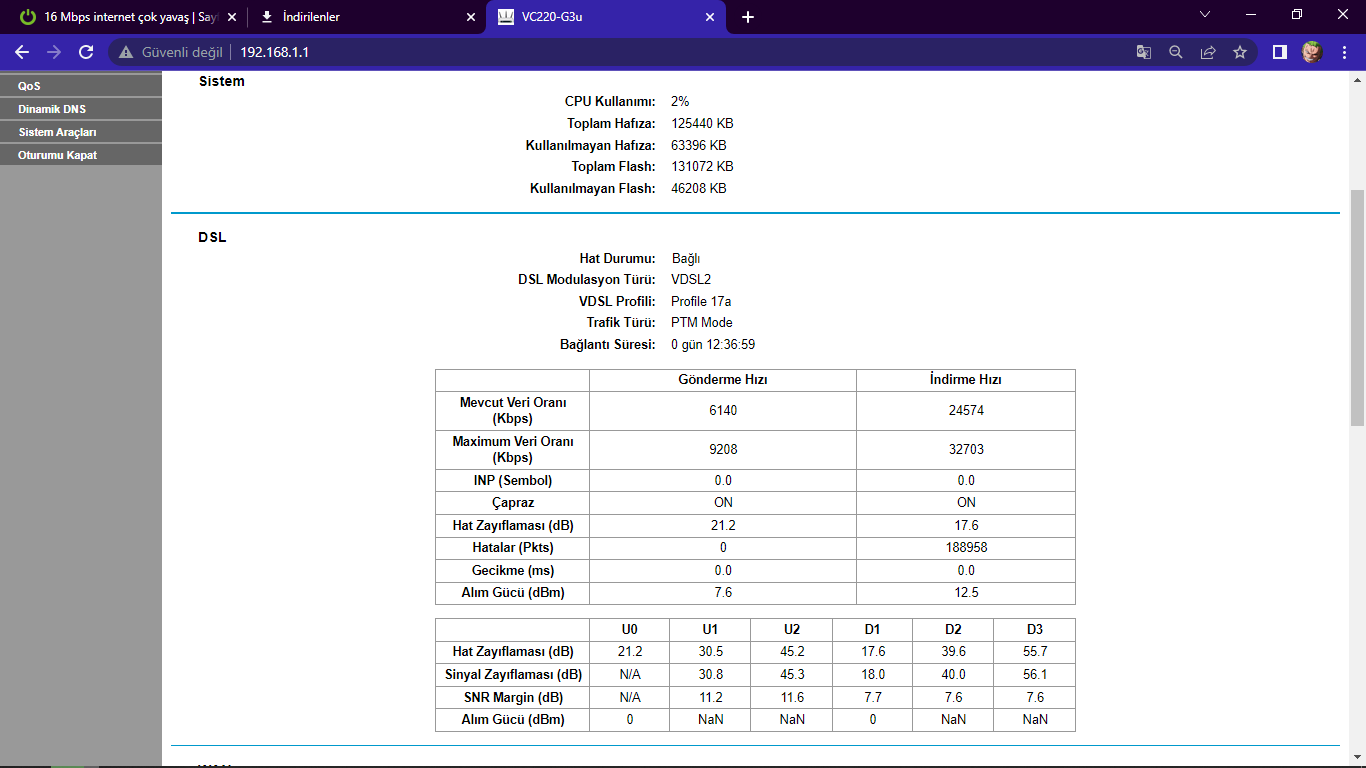Screen dimensions: 1366x768
Task: Click the U1 SNR Margin value 11.2
Action: tap(710, 698)
